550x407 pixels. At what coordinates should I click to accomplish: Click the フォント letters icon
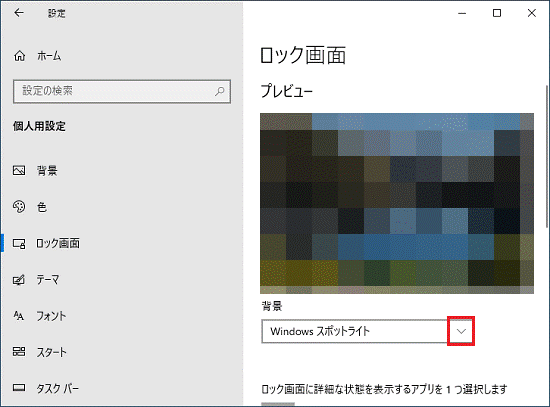[x=19, y=316]
